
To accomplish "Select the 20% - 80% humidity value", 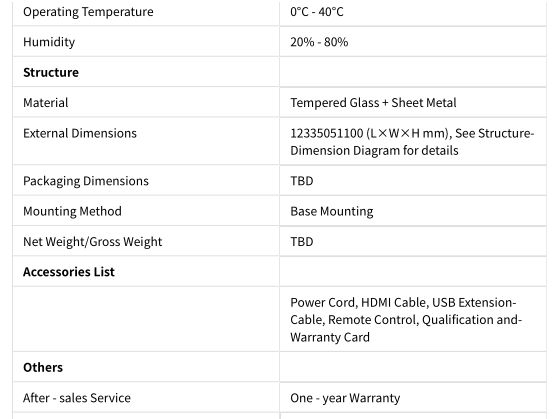I will coord(319,42).
